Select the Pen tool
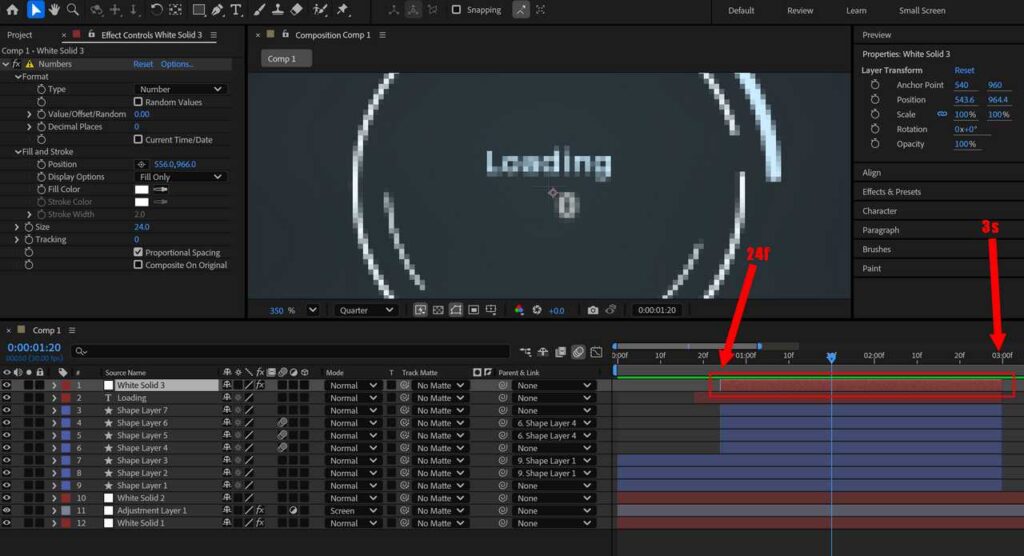Screen dimensions: 1024x556 pos(217,10)
